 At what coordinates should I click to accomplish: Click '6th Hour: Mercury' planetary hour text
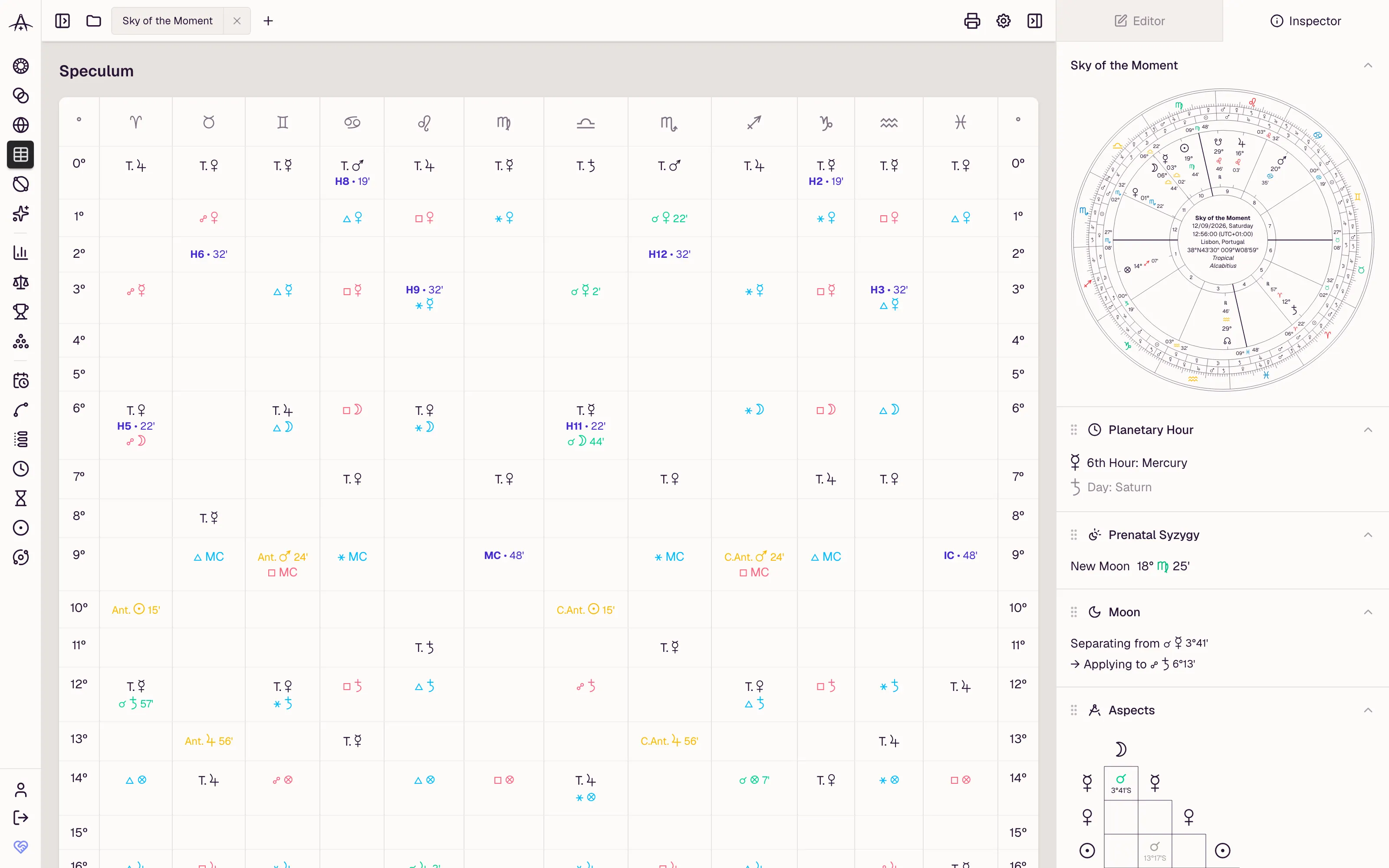click(1136, 463)
